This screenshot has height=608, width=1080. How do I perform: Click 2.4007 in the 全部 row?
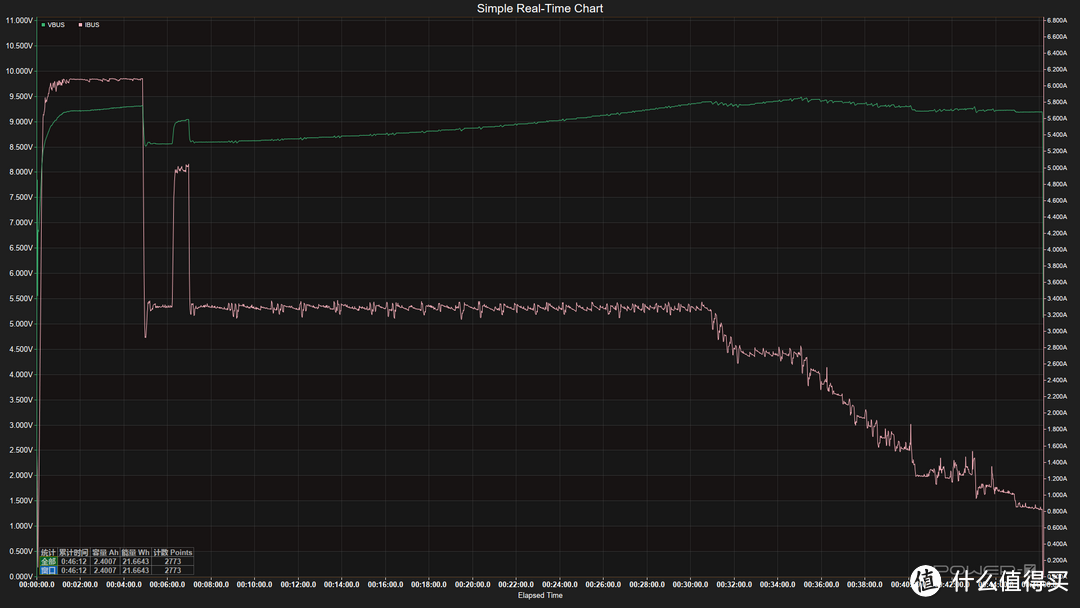pos(105,561)
